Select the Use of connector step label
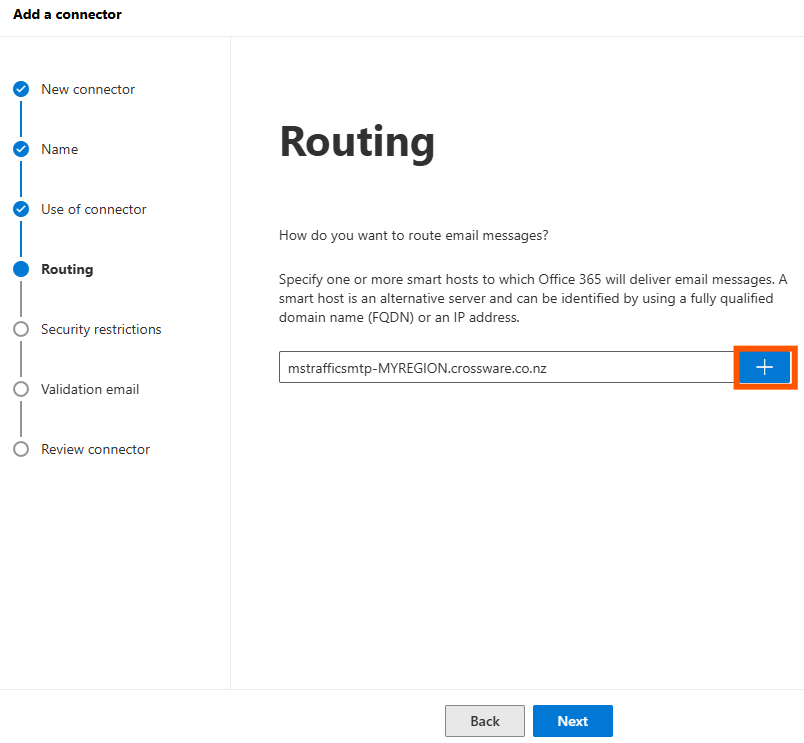 (94, 209)
